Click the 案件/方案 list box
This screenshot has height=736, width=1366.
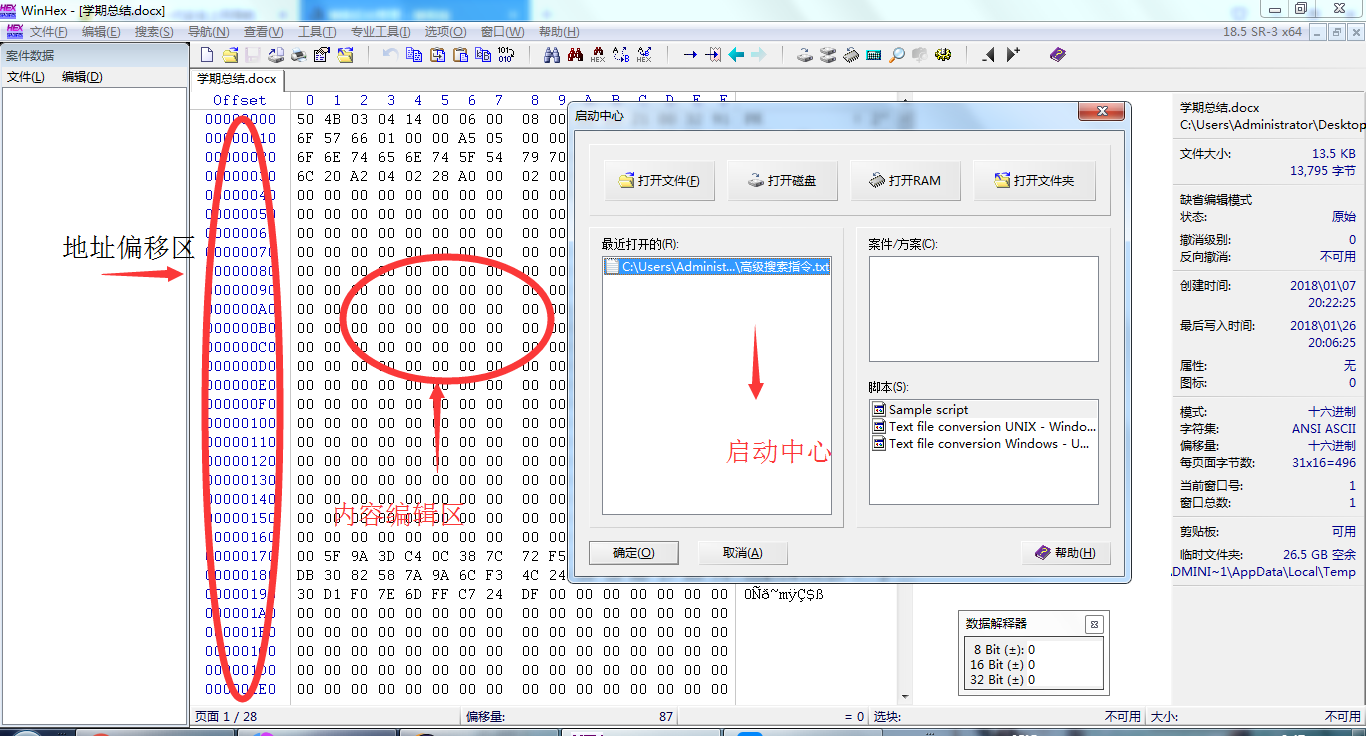[984, 309]
